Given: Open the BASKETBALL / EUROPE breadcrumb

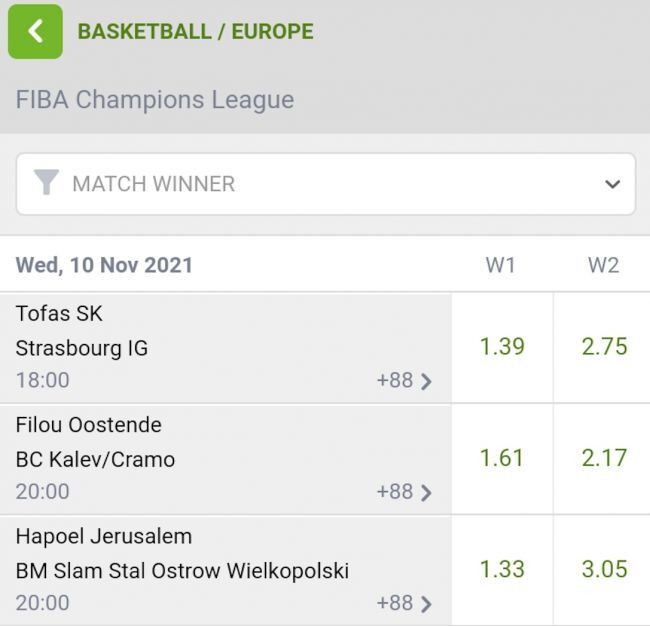Looking at the screenshot, I should (195, 31).
